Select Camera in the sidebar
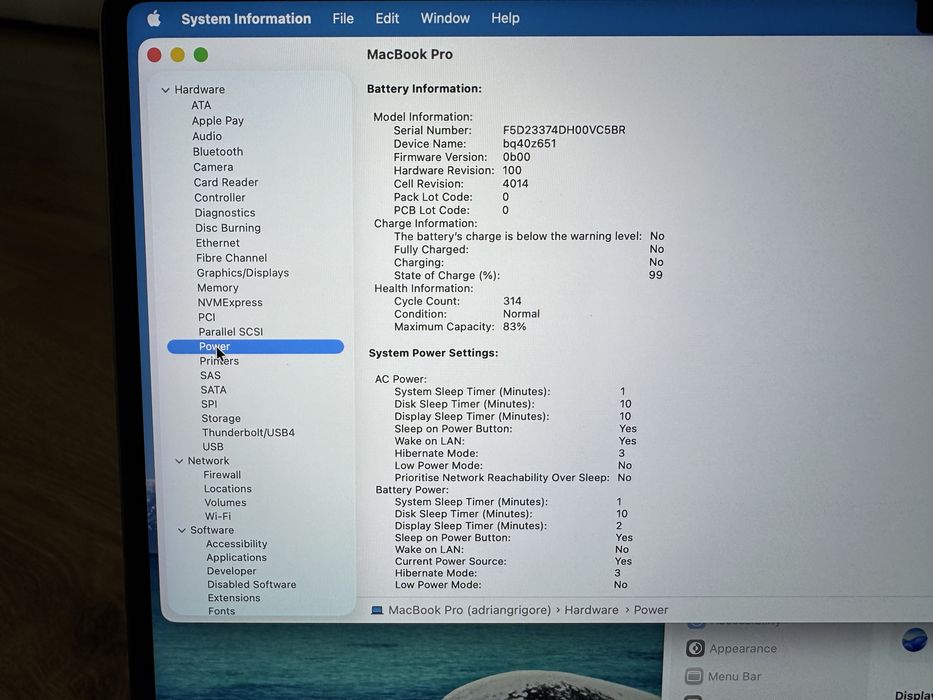The height and width of the screenshot is (700, 933). pyautogui.click(x=213, y=167)
